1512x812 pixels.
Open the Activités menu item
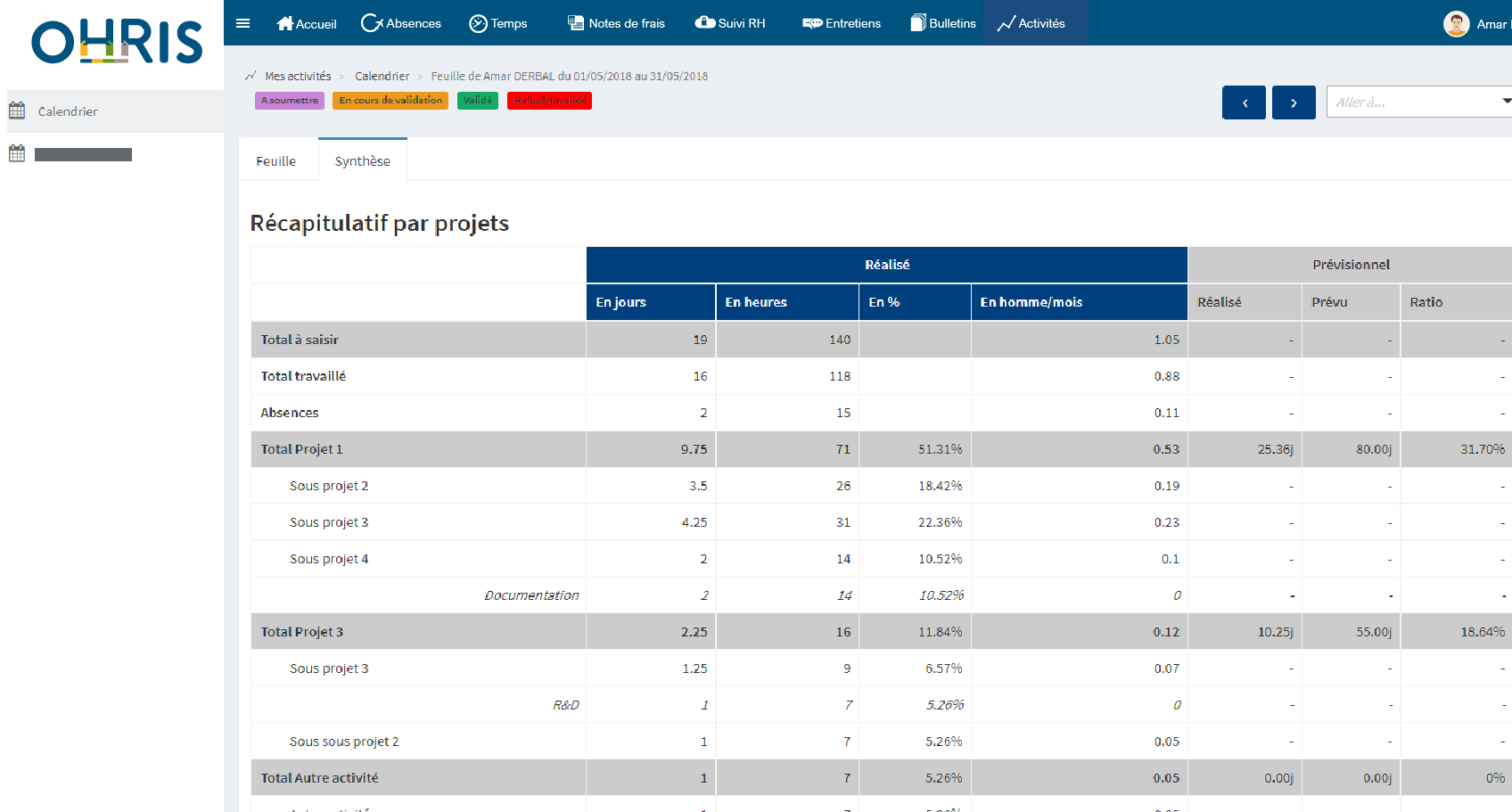click(1031, 23)
